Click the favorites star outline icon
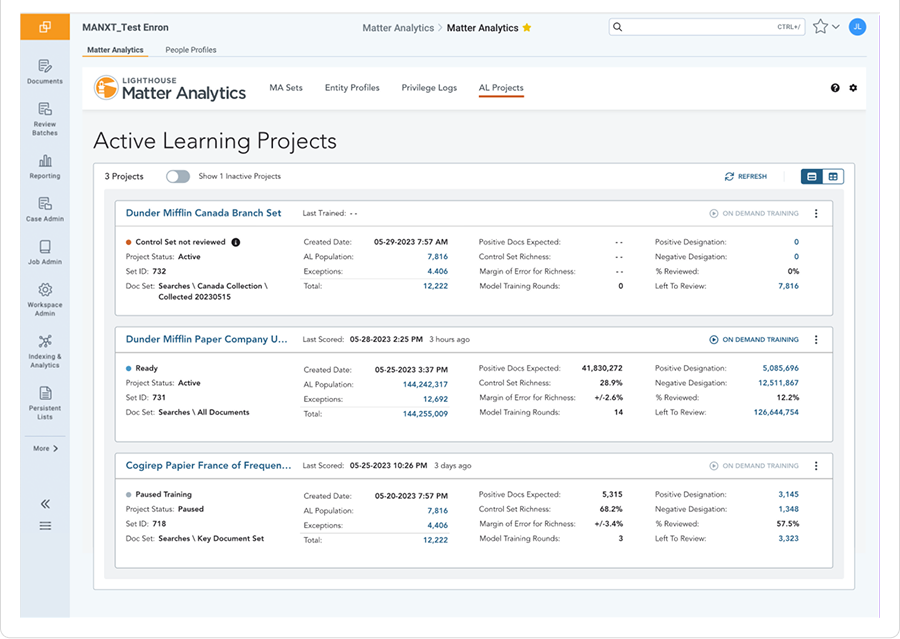This screenshot has width=900, height=639. click(x=820, y=26)
